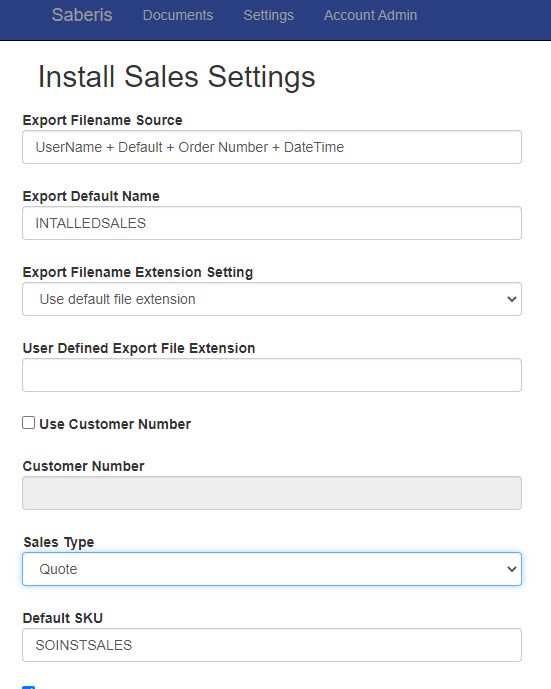
Task: Click chevron arrow of file extension dropdown
Action: (x=511, y=299)
